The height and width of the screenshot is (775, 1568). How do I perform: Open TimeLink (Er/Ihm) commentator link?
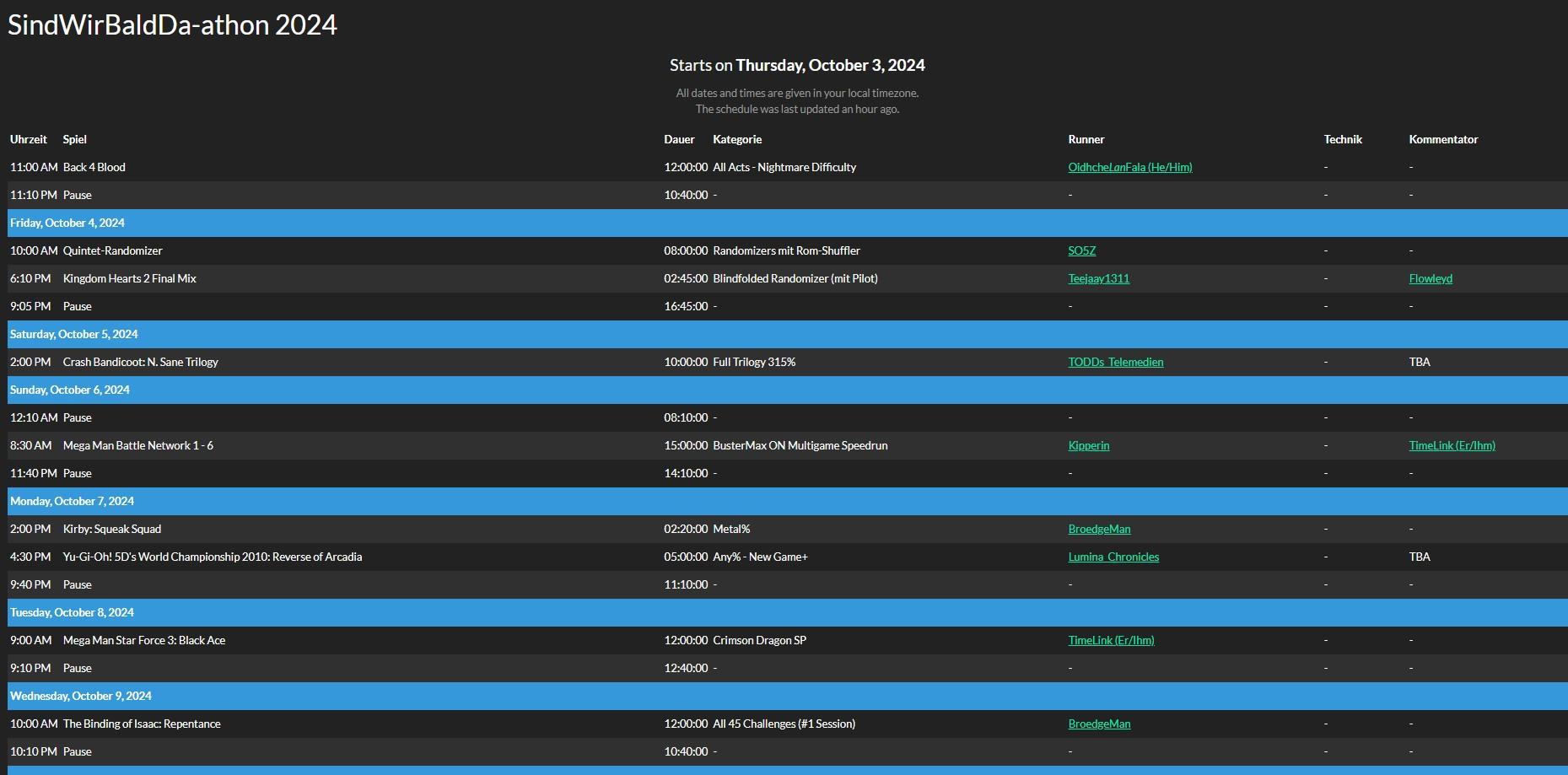(1452, 445)
